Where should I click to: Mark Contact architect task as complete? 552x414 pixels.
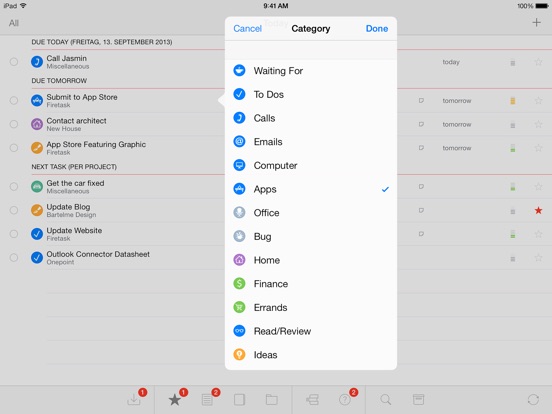(14, 124)
